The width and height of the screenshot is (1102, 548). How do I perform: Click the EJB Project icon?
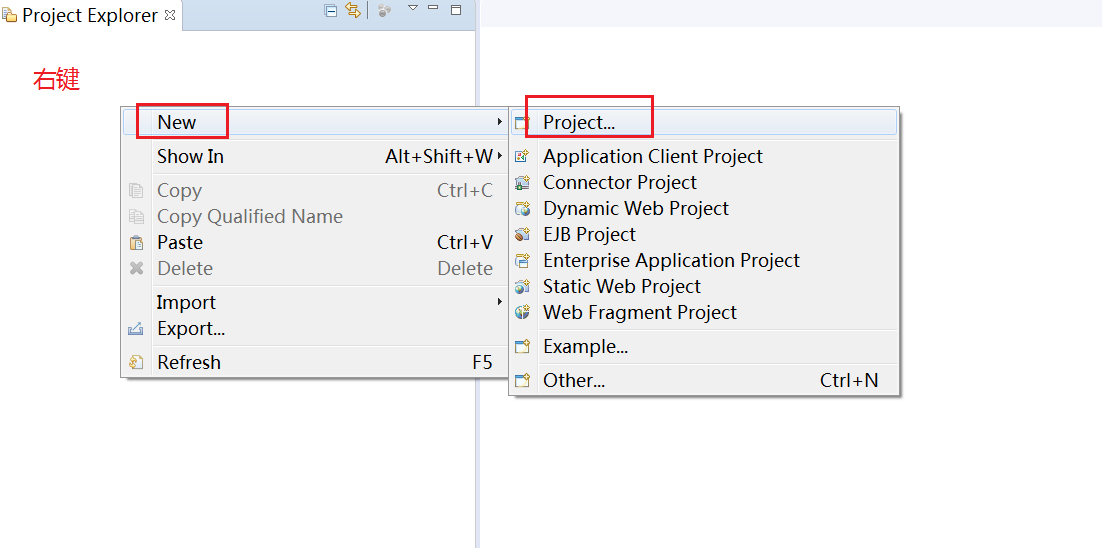522,235
